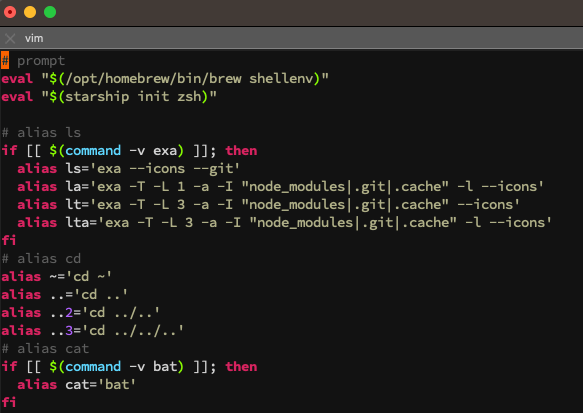Click the final 'fi' keyword at bottom
This screenshot has height=413, width=583.
pyautogui.click(x=9, y=402)
